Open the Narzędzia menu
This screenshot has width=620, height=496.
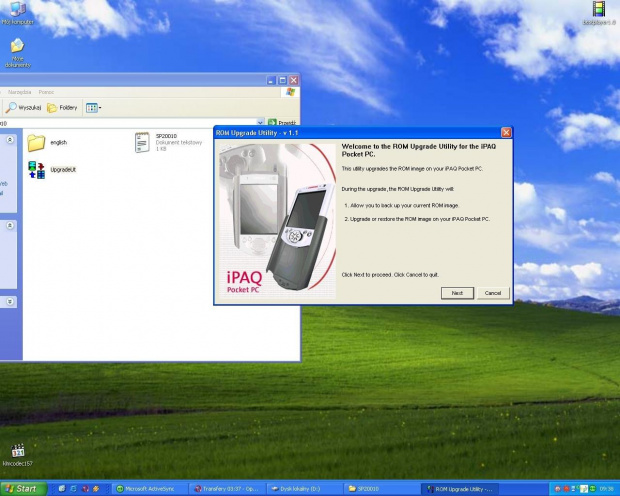18,92
